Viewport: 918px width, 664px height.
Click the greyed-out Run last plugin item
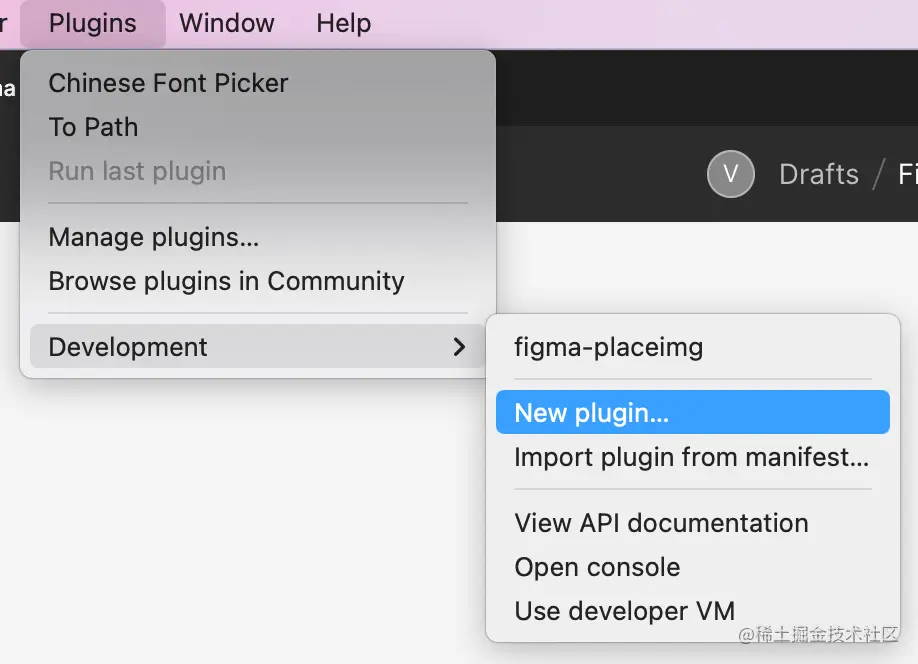[x=137, y=171]
